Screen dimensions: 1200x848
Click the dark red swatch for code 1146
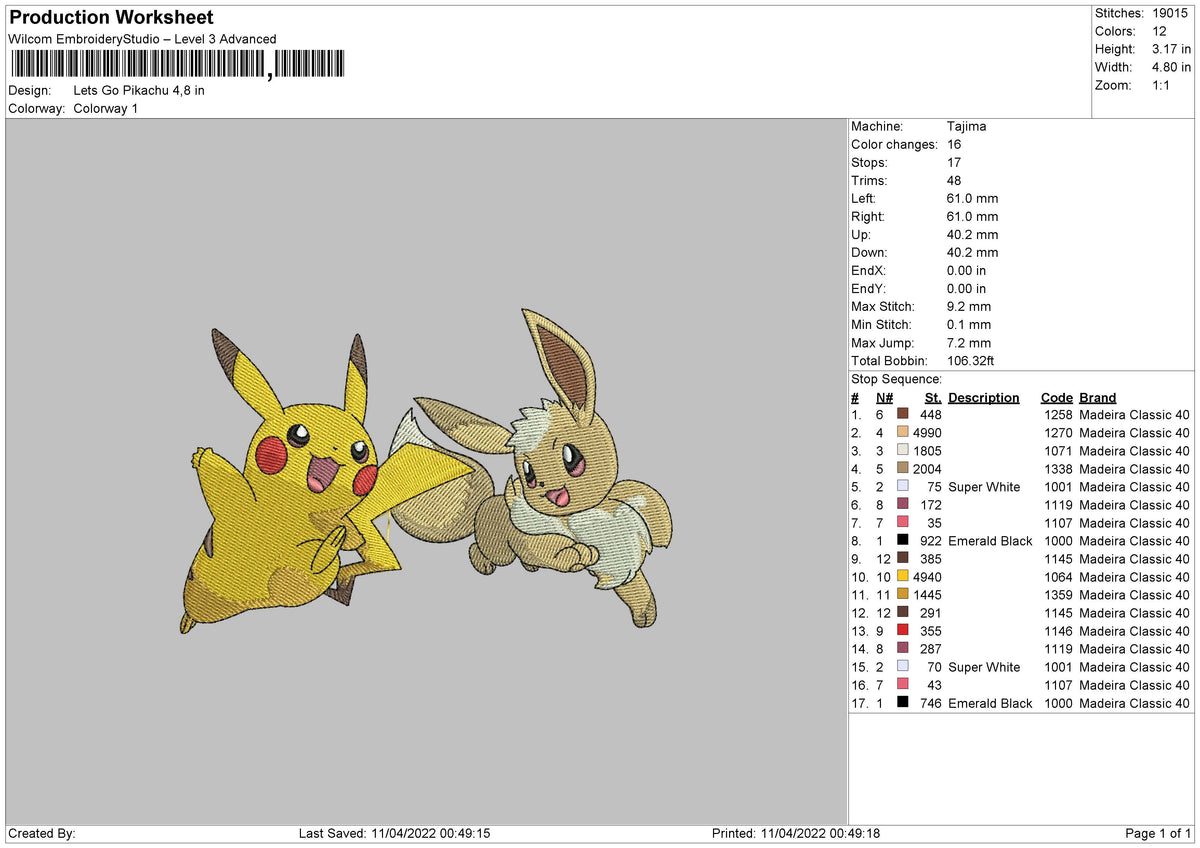905,631
